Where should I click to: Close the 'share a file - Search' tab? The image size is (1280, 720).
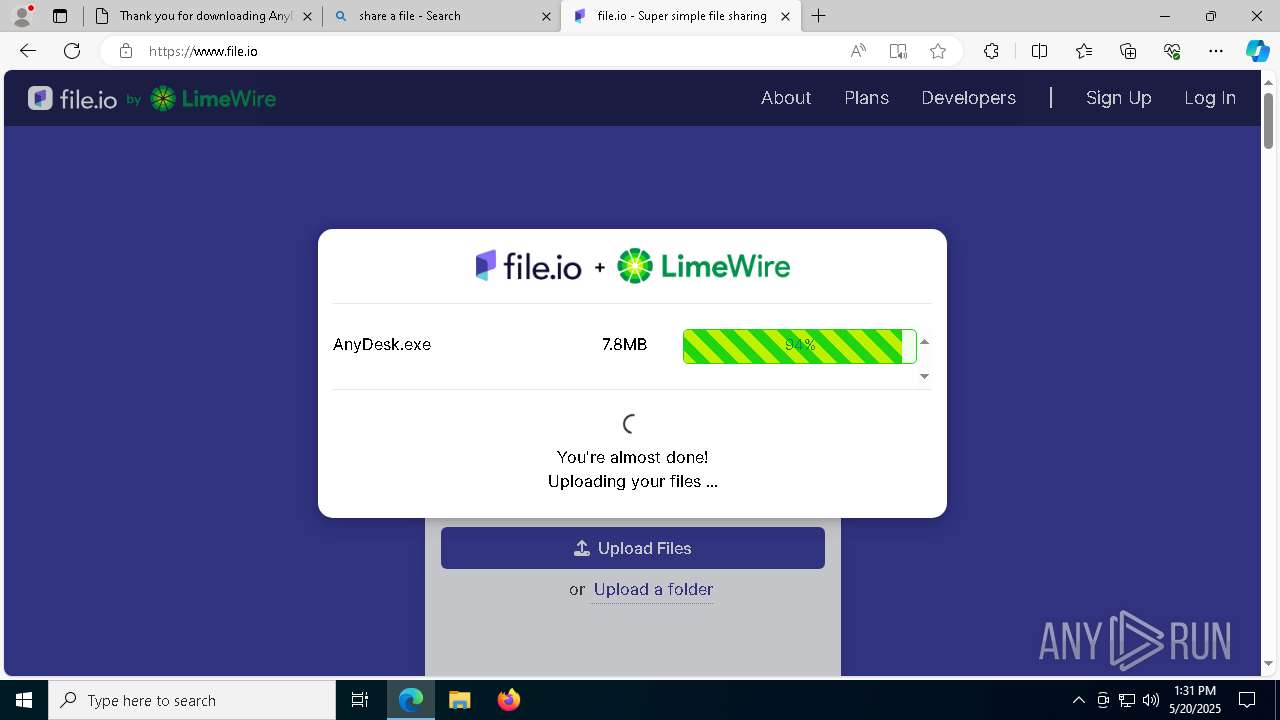546,16
